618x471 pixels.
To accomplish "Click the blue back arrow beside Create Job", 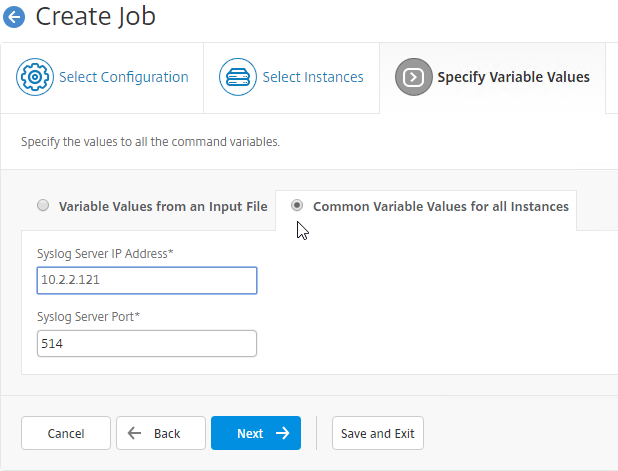I will point(14,17).
